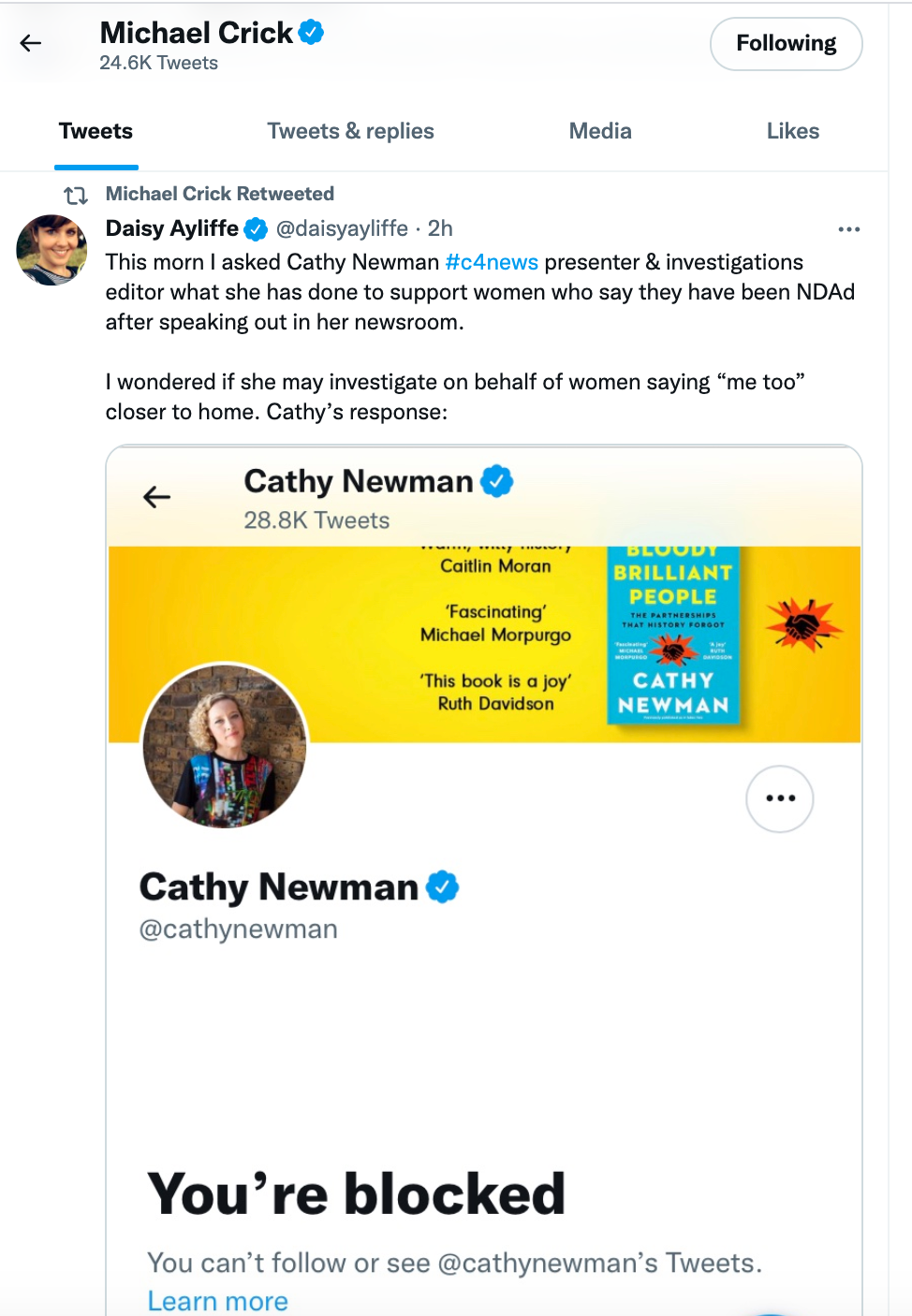This screenshot has height=1316, width=912.
Task: Open the tweet's 2h timestamp
Action: click(440, 228)
